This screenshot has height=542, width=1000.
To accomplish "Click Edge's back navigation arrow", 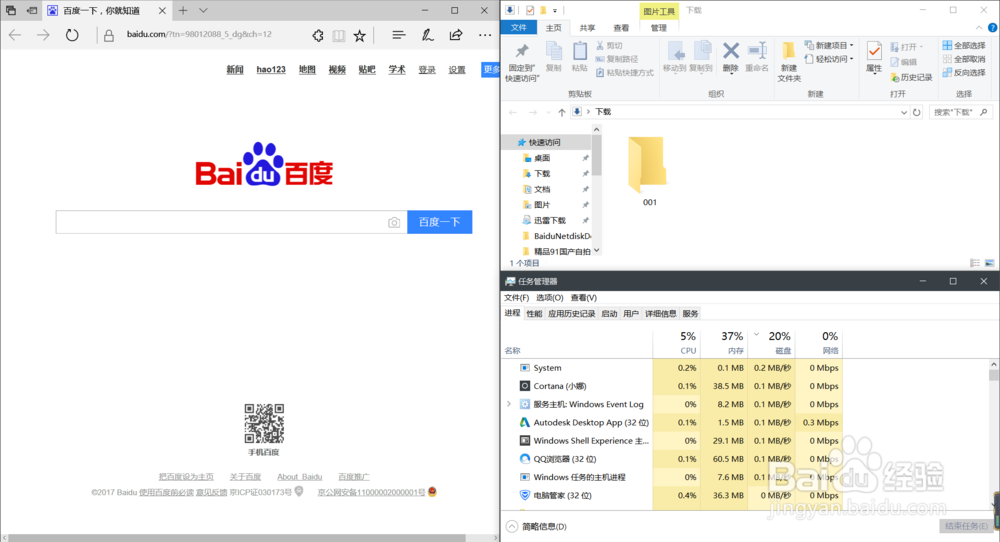I will (x=15, y=35).
